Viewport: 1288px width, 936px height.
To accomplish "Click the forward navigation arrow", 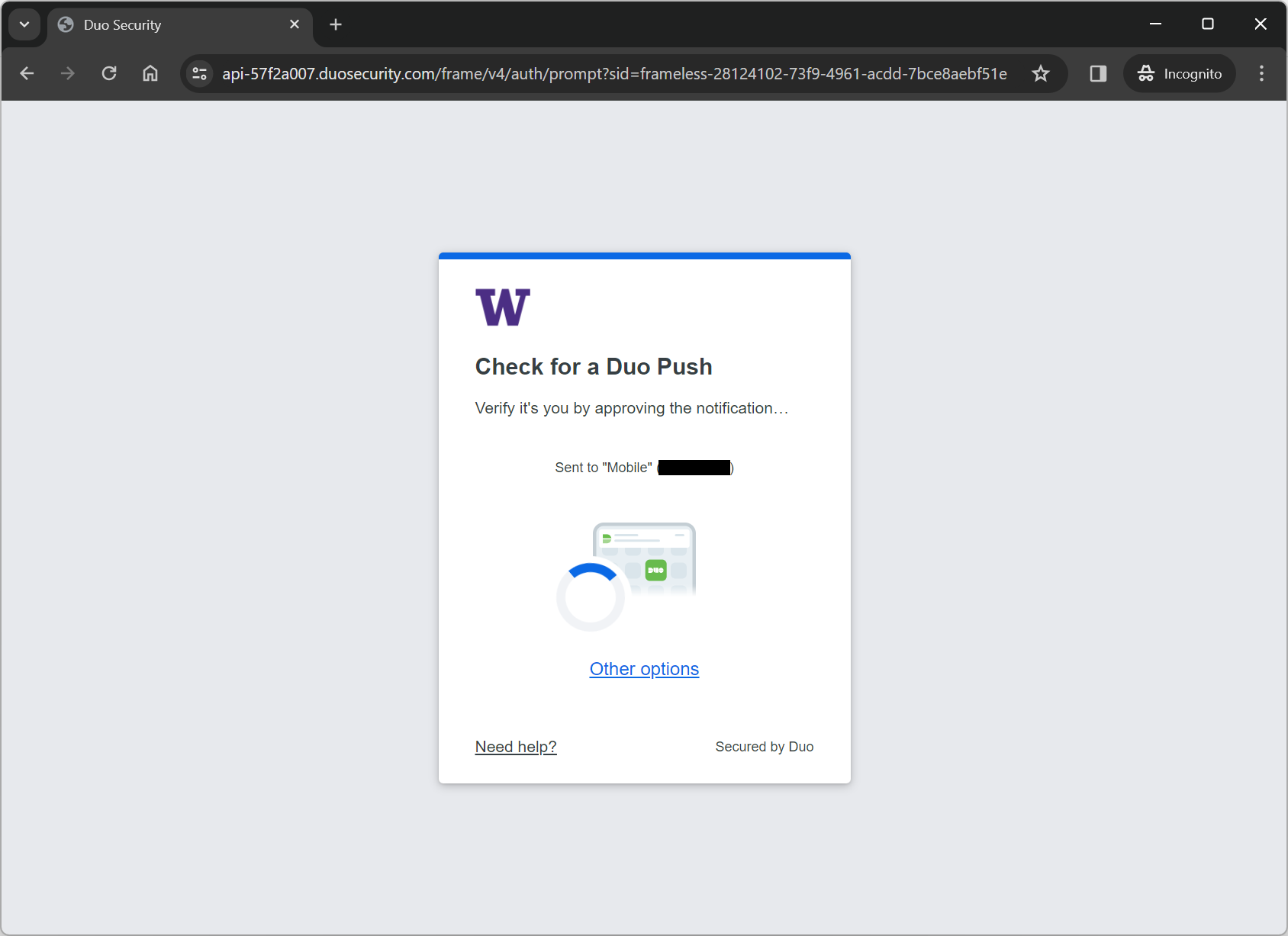I will click(x=68, y=73).
